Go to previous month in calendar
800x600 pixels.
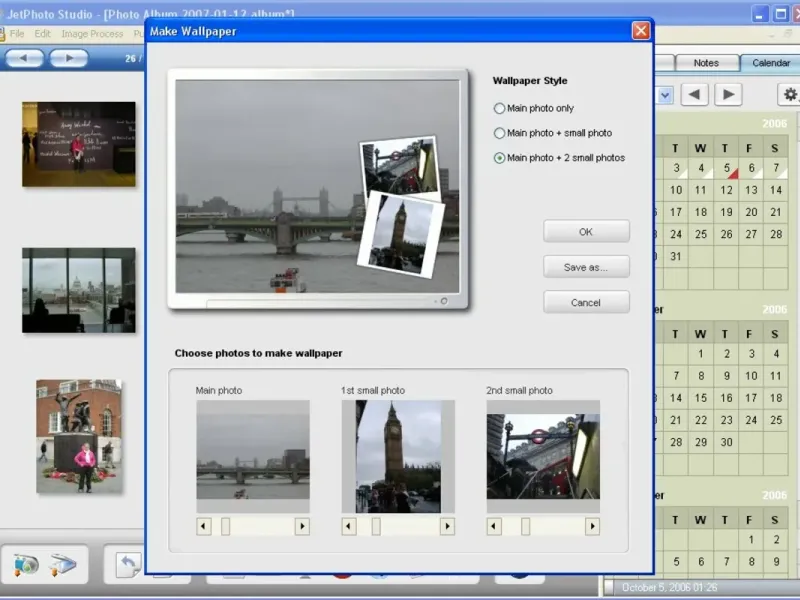click(x=696, y=95)
